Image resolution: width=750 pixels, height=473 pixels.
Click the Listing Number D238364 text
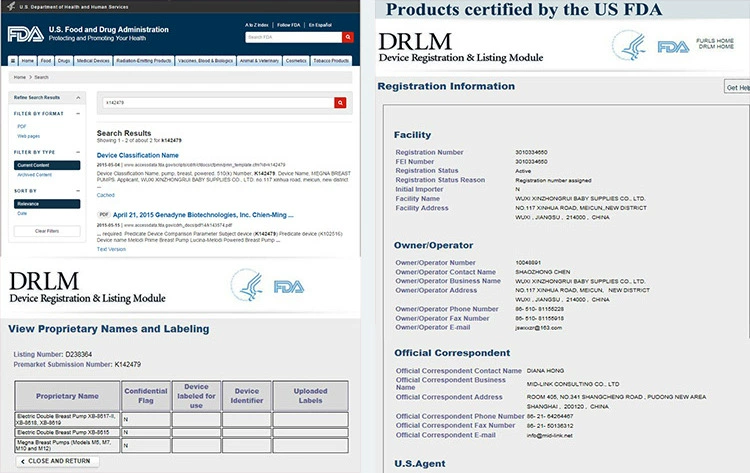53,354
